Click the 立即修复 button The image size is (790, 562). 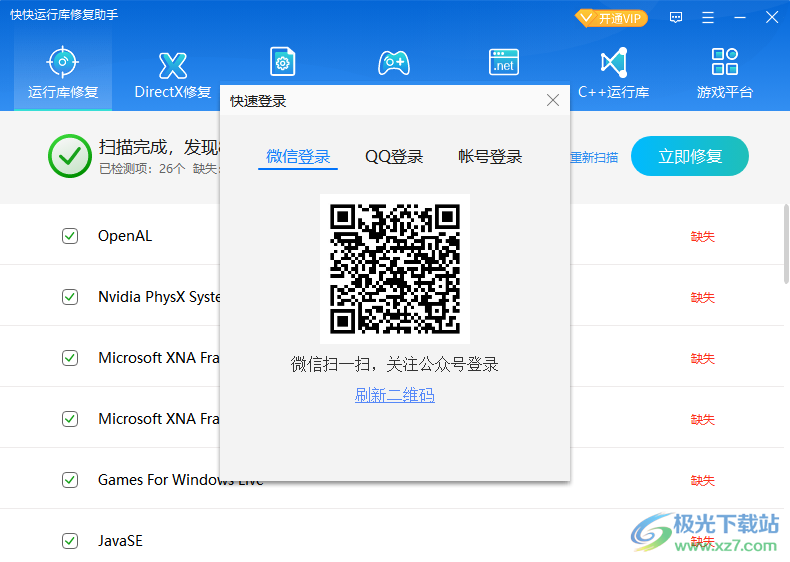click(x=690, y=156)
